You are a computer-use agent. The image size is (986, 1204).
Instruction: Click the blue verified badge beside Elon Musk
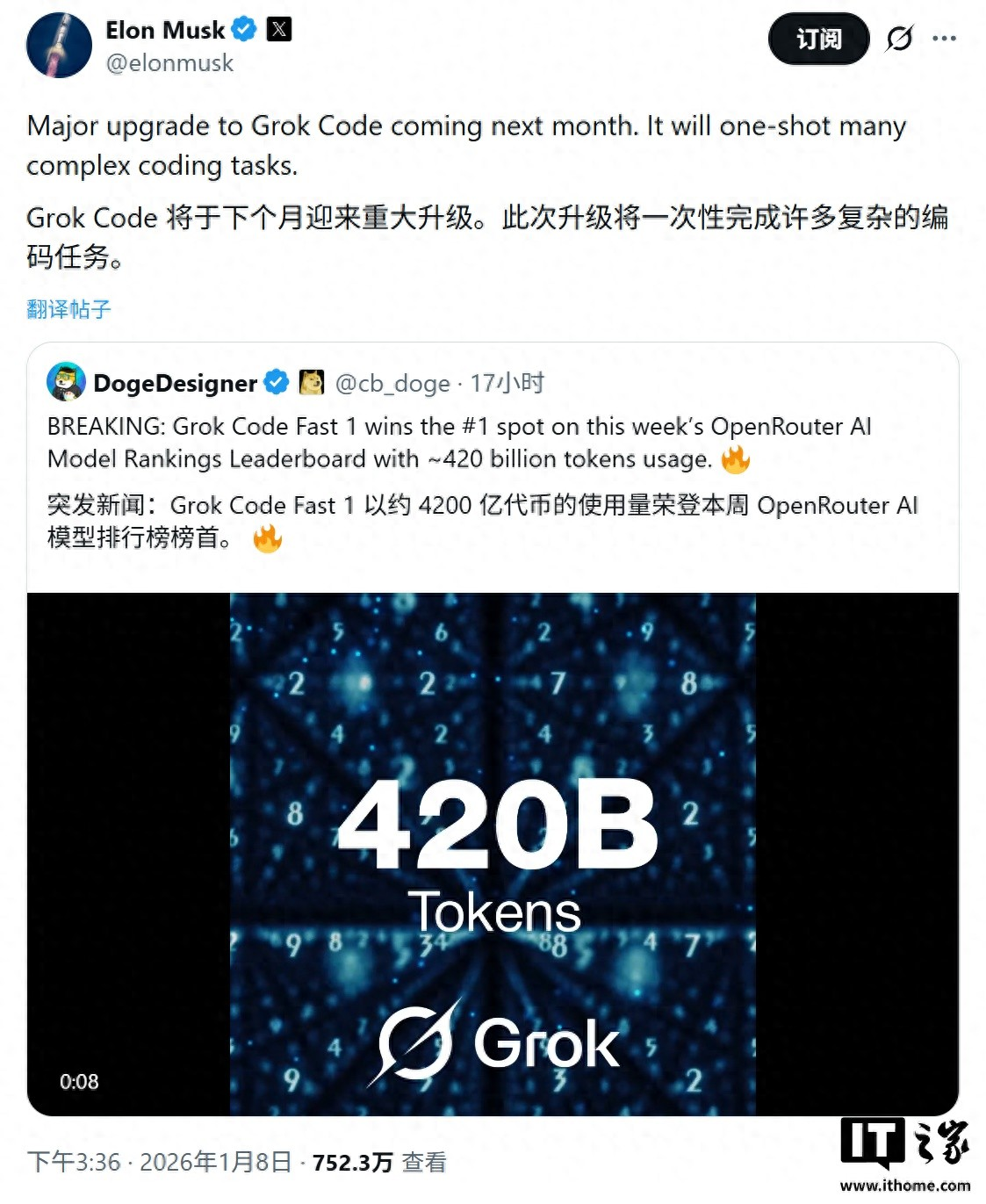tap(244, 30)
